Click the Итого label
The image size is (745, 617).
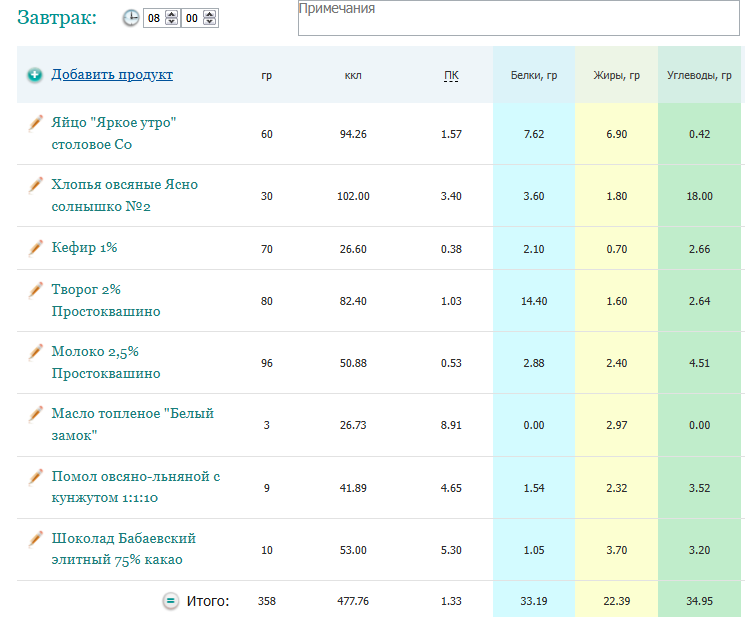[208, 601]
